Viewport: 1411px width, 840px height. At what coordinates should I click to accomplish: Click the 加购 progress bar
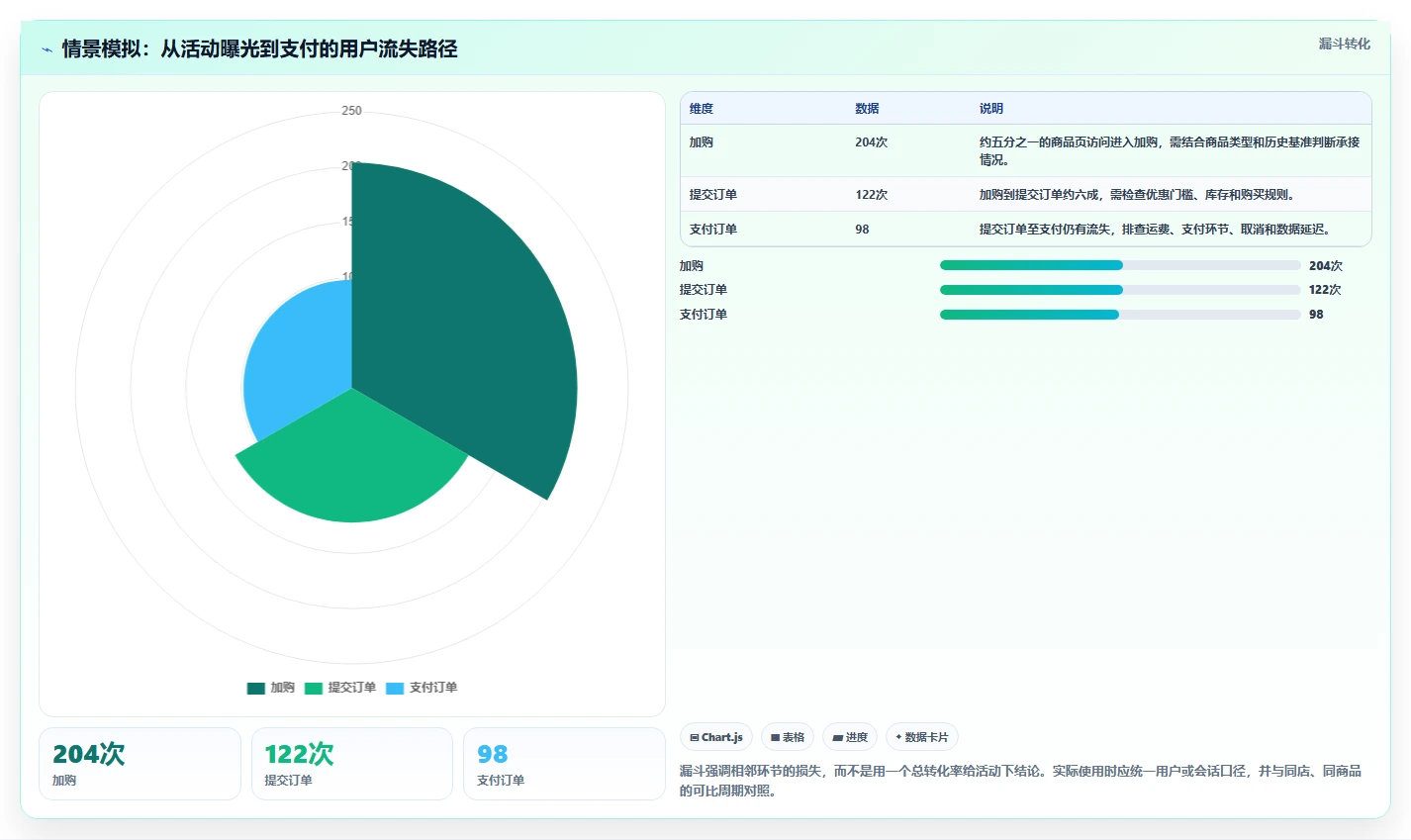[x=1120, y=265]
